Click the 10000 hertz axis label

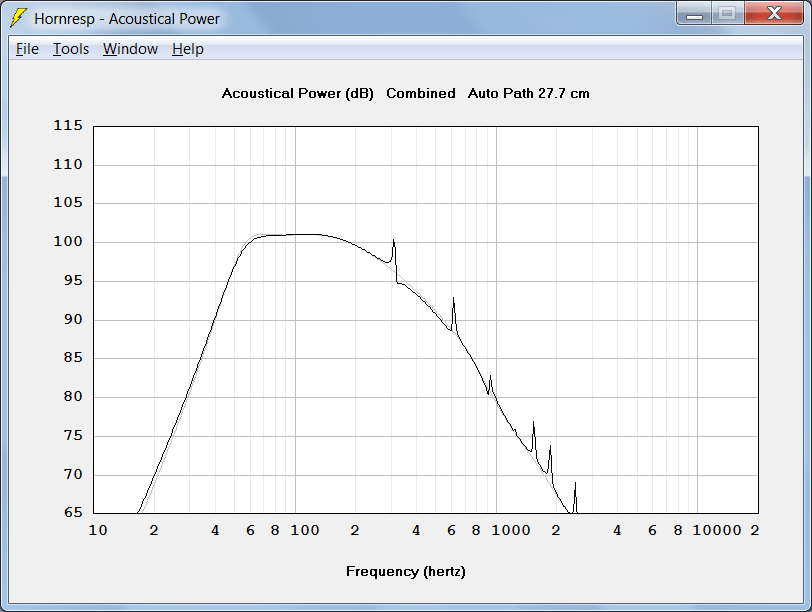717,530
